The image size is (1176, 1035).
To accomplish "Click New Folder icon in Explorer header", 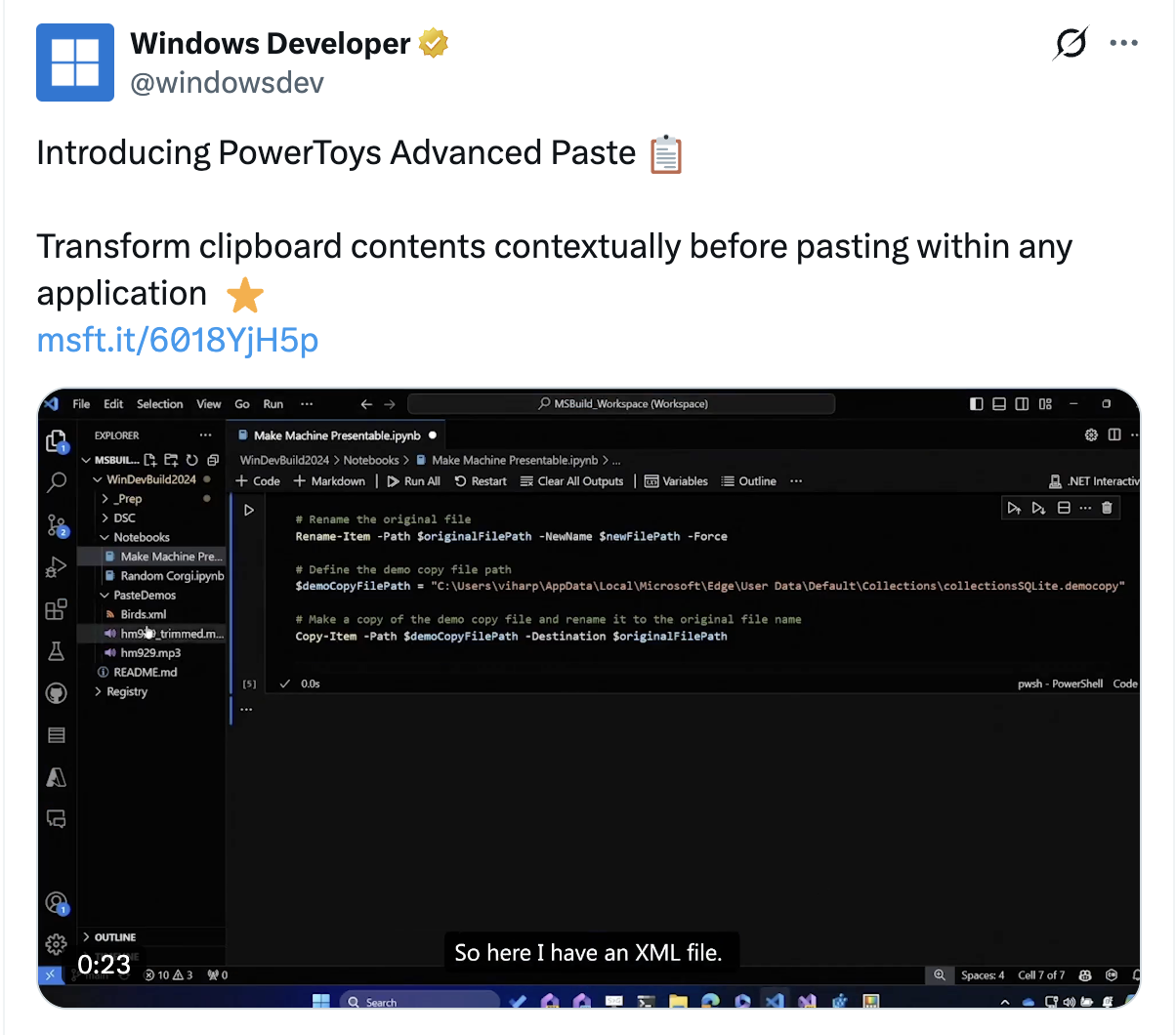I will click(171, 460).
